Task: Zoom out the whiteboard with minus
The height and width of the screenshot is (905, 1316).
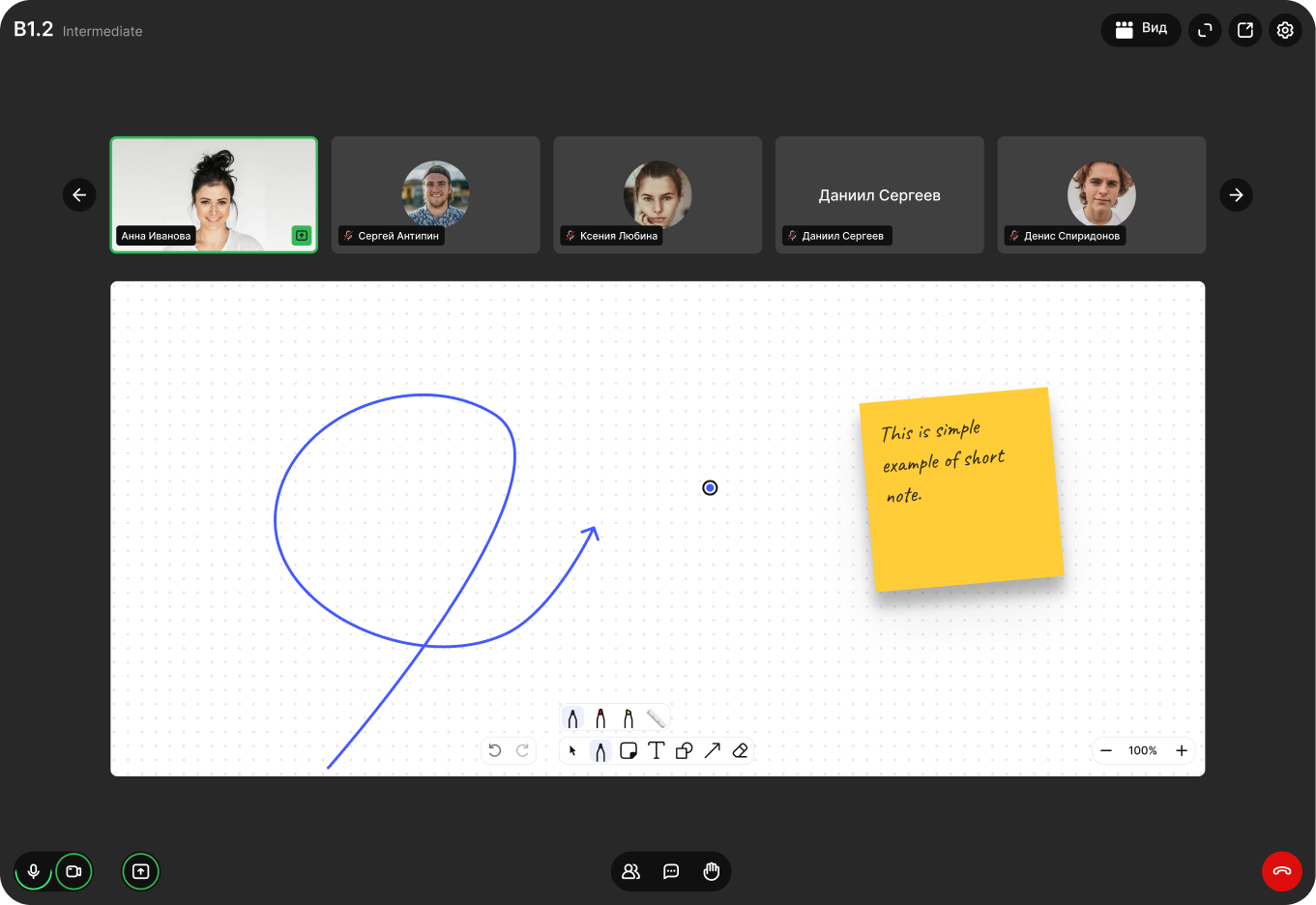Action: point(1106,750)
